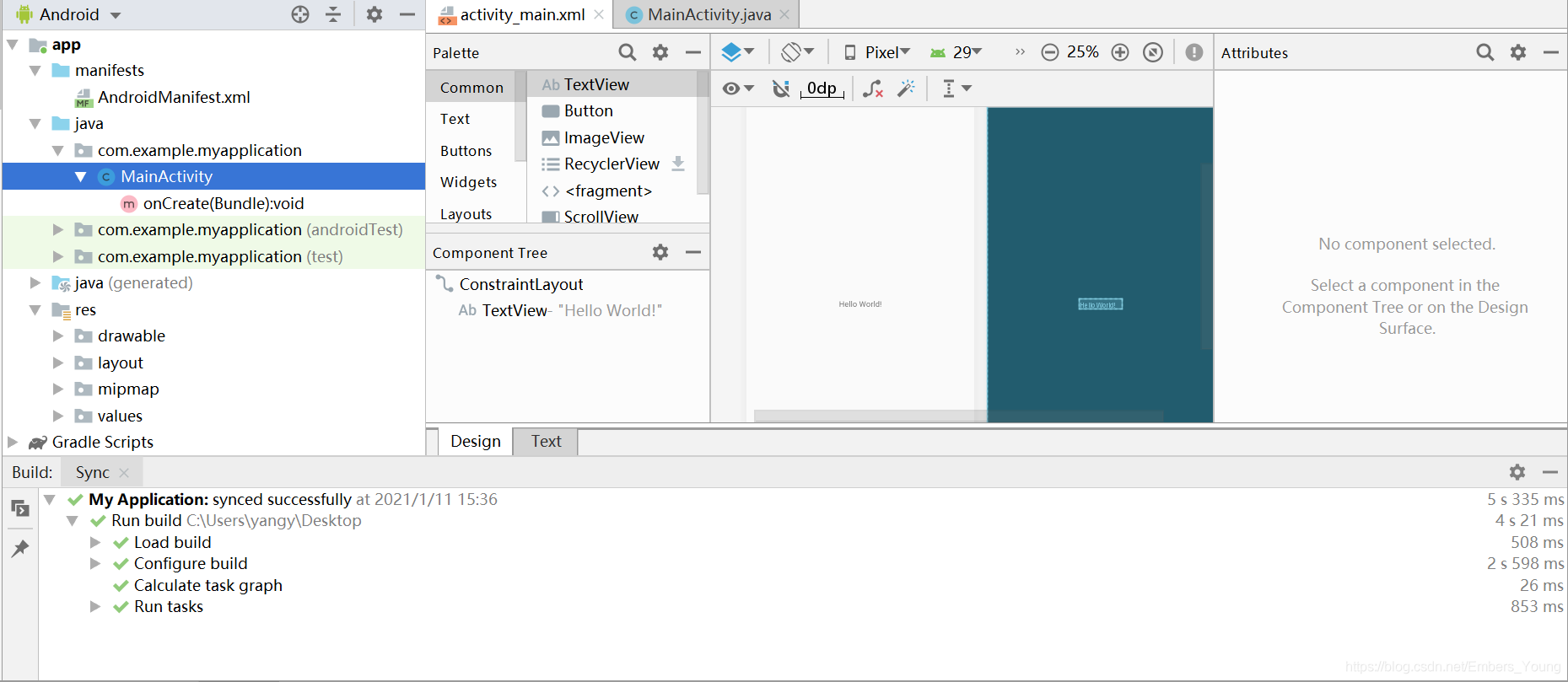Select API level 29 dropdown
Screen dimensions: 1568x682
(956, 52)
